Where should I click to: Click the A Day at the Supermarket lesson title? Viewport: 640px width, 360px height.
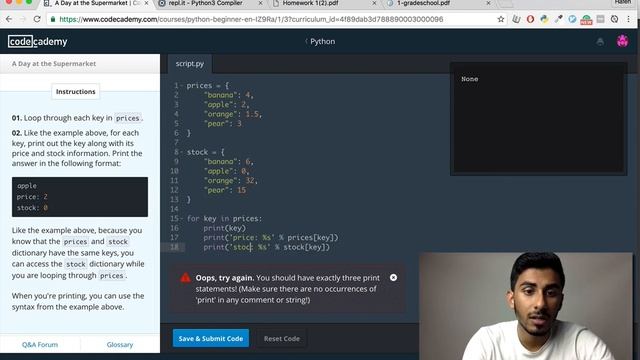[x=54, y=64]
